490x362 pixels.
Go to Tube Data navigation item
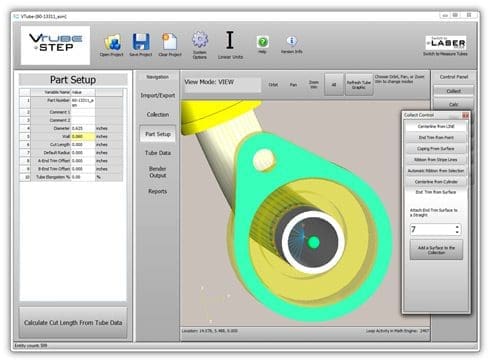(x=158, y=153)
